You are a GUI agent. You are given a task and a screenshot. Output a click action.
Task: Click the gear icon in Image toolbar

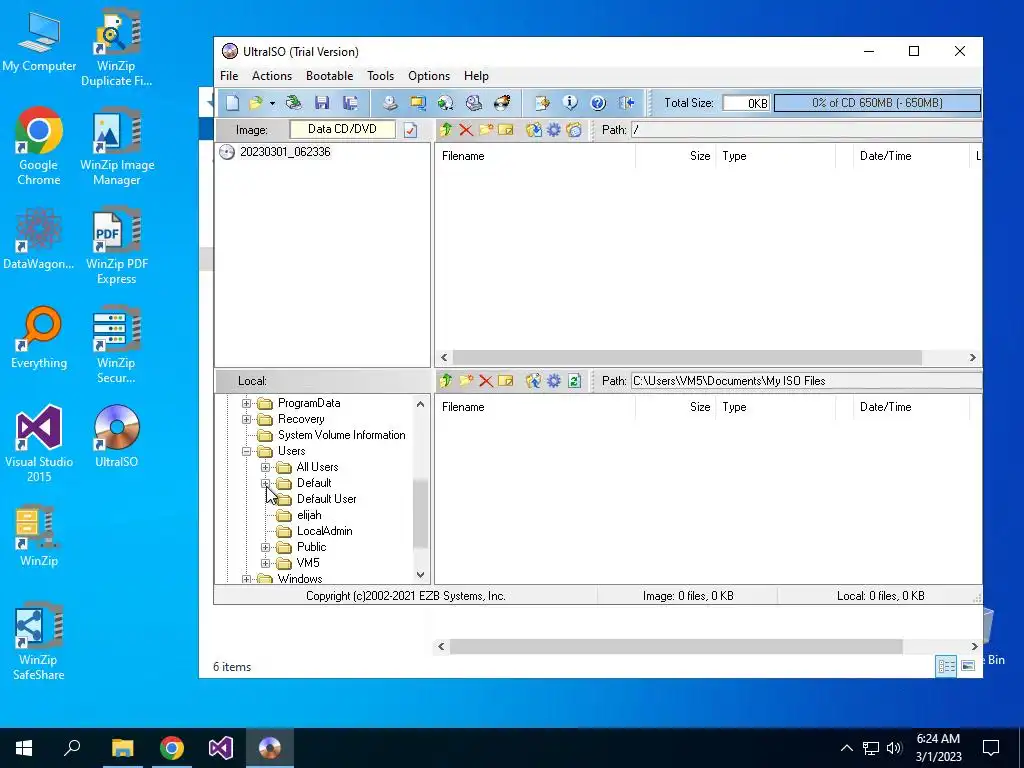(554, 129)
